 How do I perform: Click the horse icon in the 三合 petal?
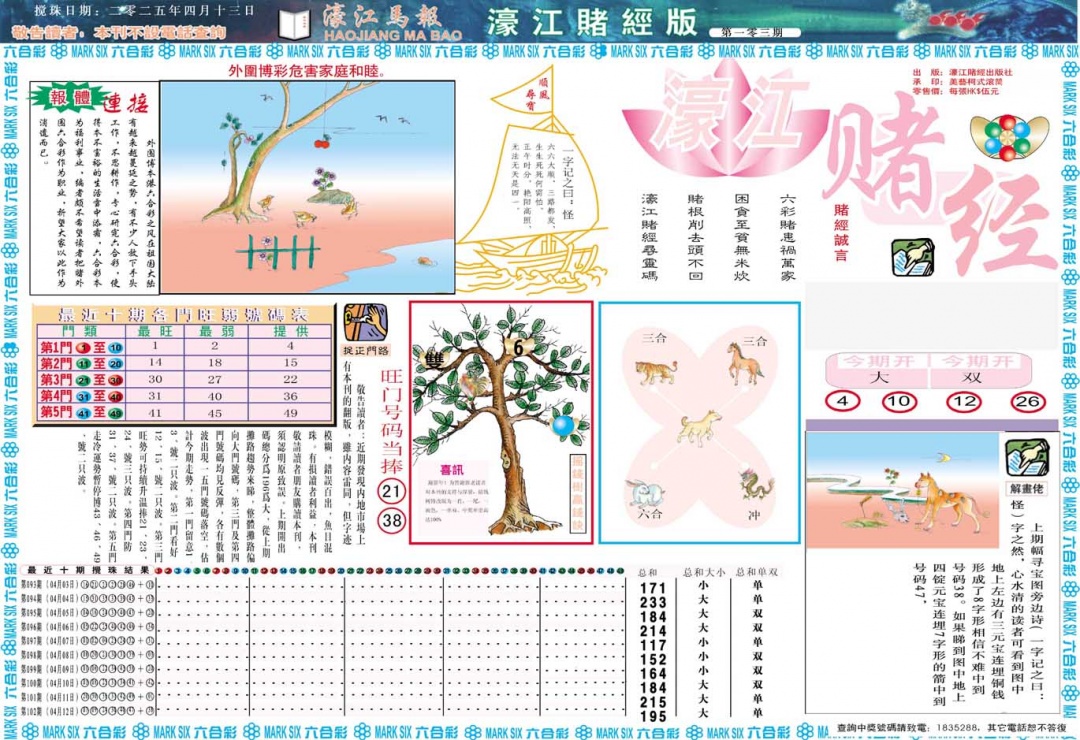point(743,365)
